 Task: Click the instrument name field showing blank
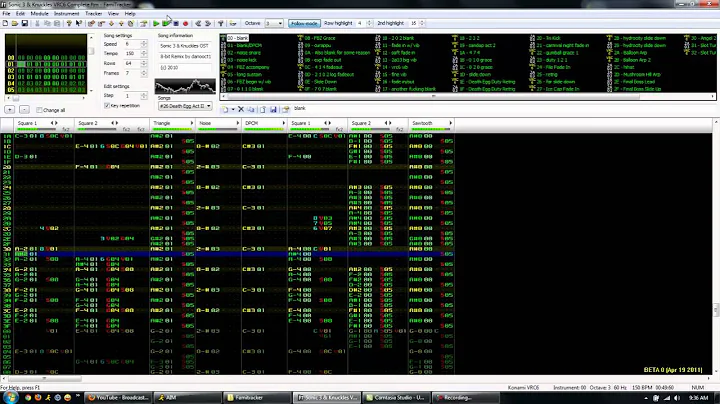point(503,109)
